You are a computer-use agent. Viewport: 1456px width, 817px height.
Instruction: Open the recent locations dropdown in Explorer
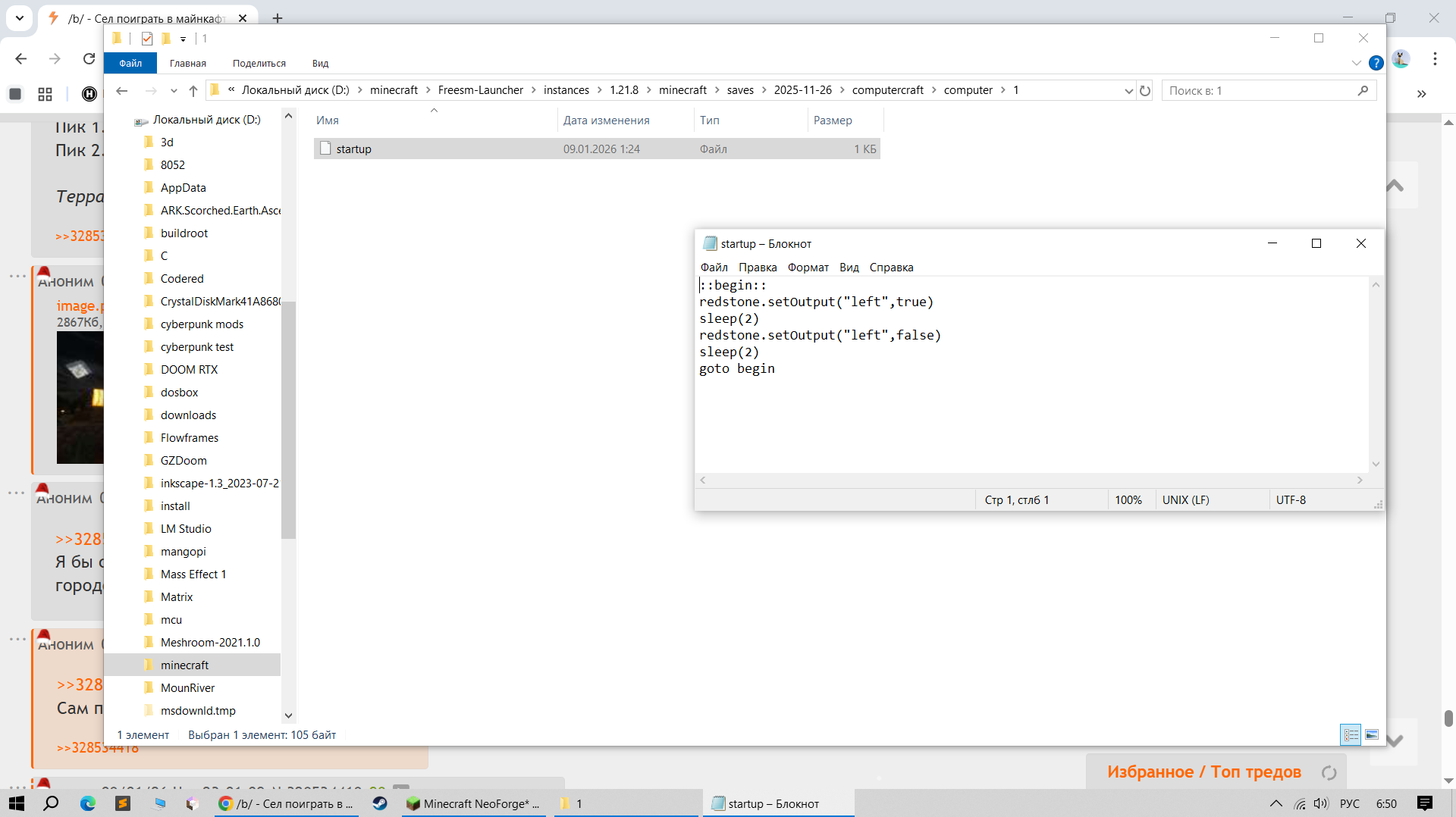[x=174, y=91]
